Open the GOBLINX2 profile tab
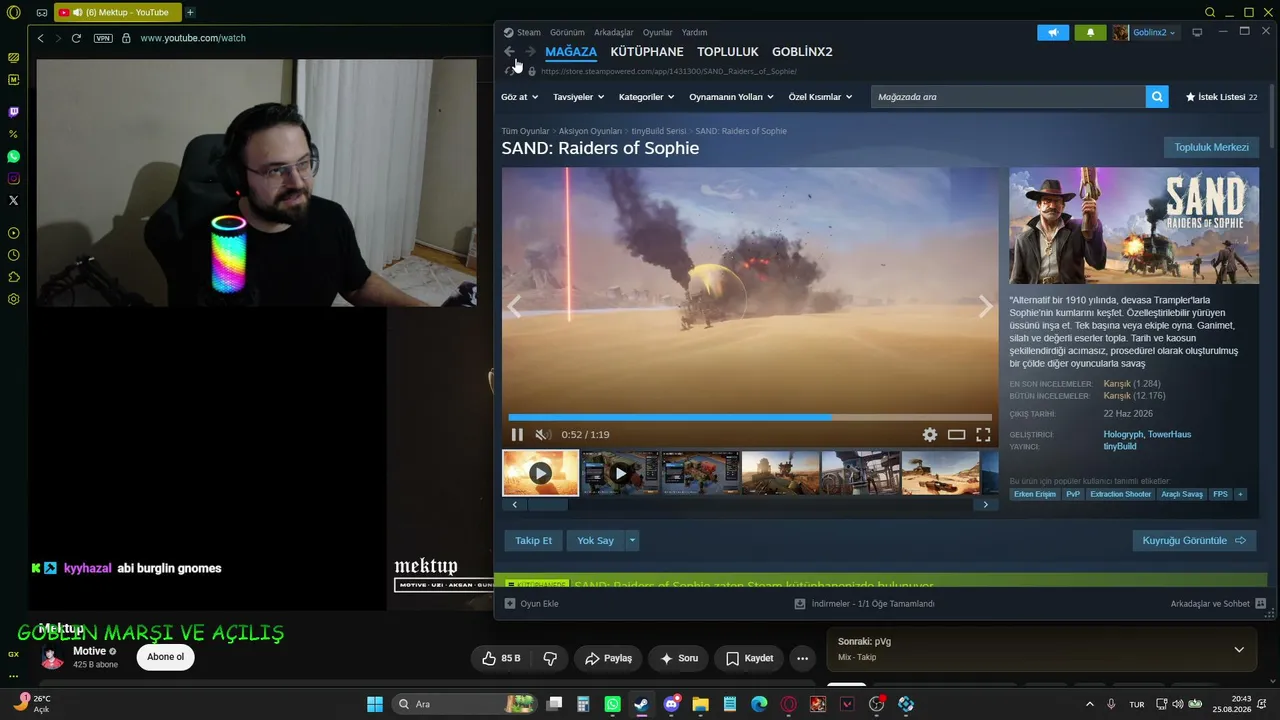The width and height of the screenshot is (1280, 720). [802, 52]
